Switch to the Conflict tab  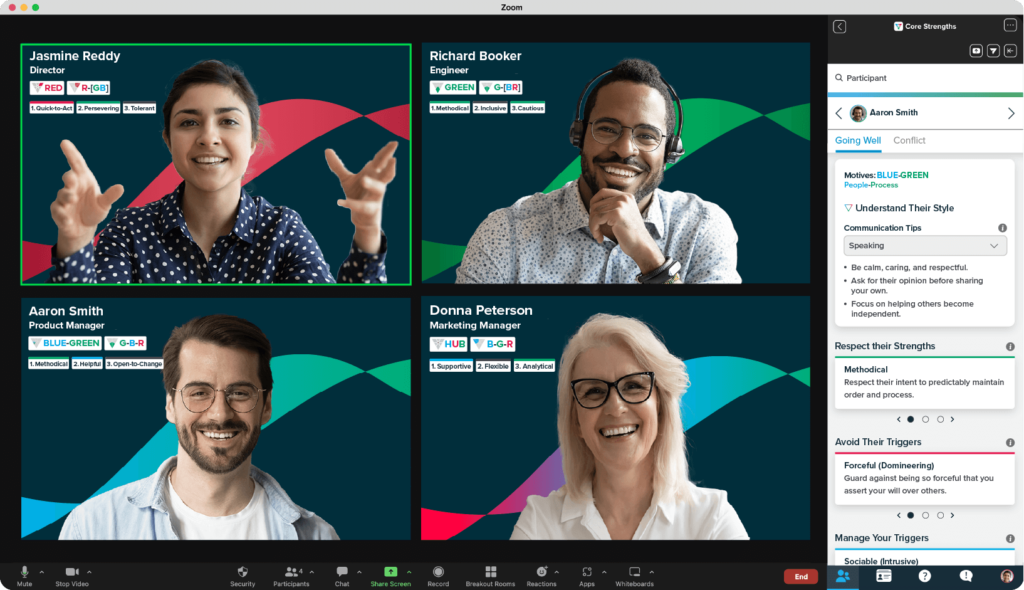point(909,140)
